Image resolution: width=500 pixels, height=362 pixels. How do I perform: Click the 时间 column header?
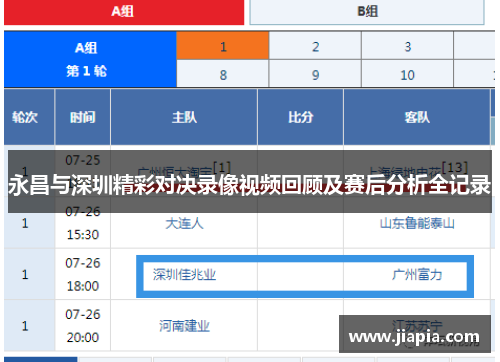[x=83, y=117]
